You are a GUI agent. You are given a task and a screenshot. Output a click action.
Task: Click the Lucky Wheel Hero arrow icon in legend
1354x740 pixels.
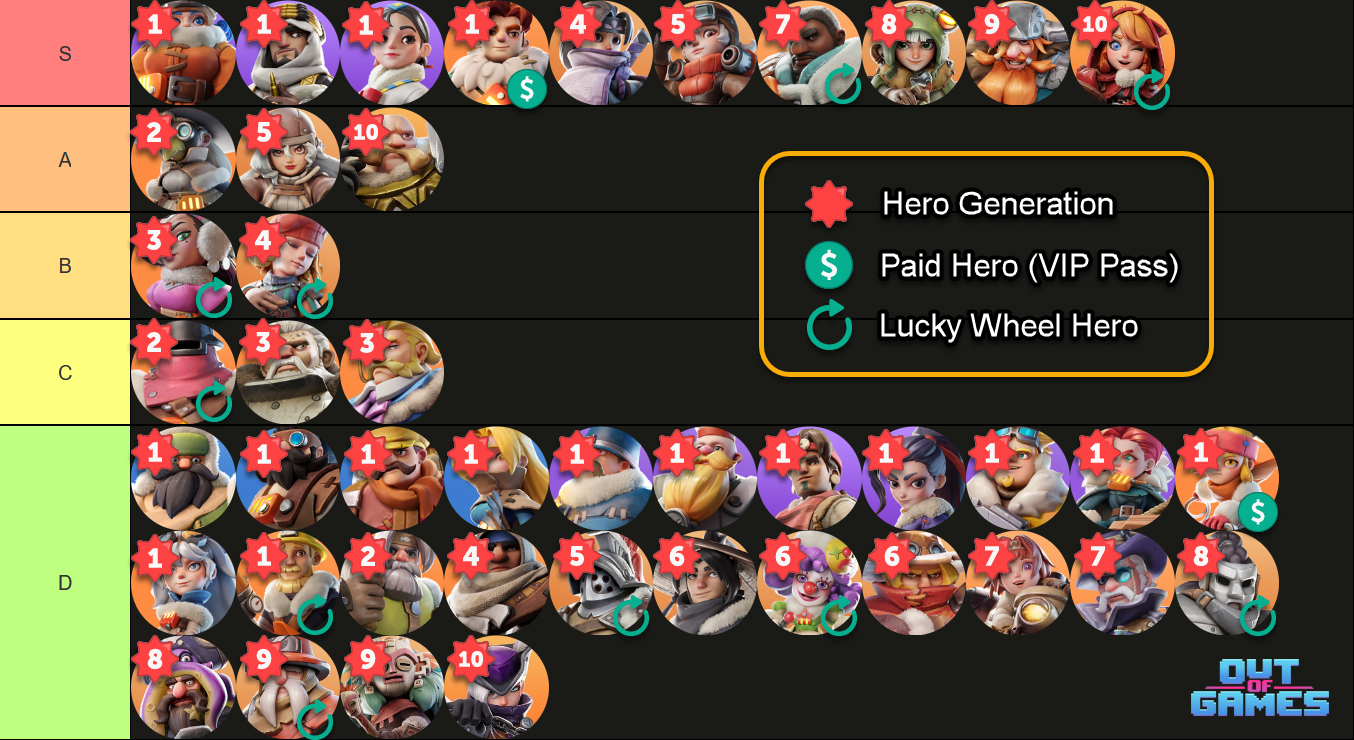point(829,325)
